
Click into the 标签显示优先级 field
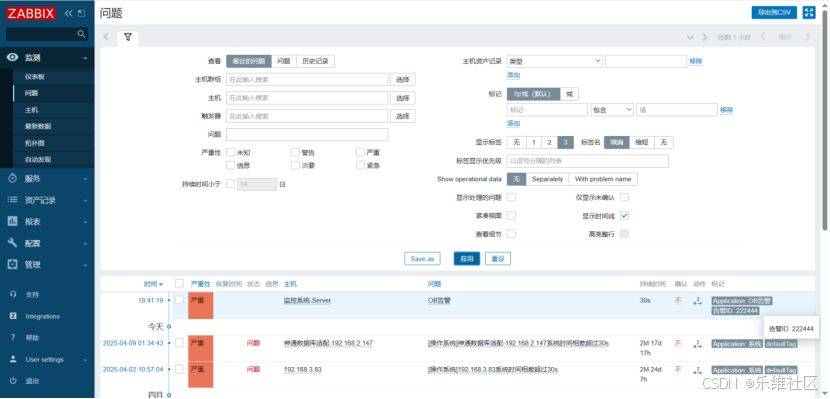tap(588, 161)
